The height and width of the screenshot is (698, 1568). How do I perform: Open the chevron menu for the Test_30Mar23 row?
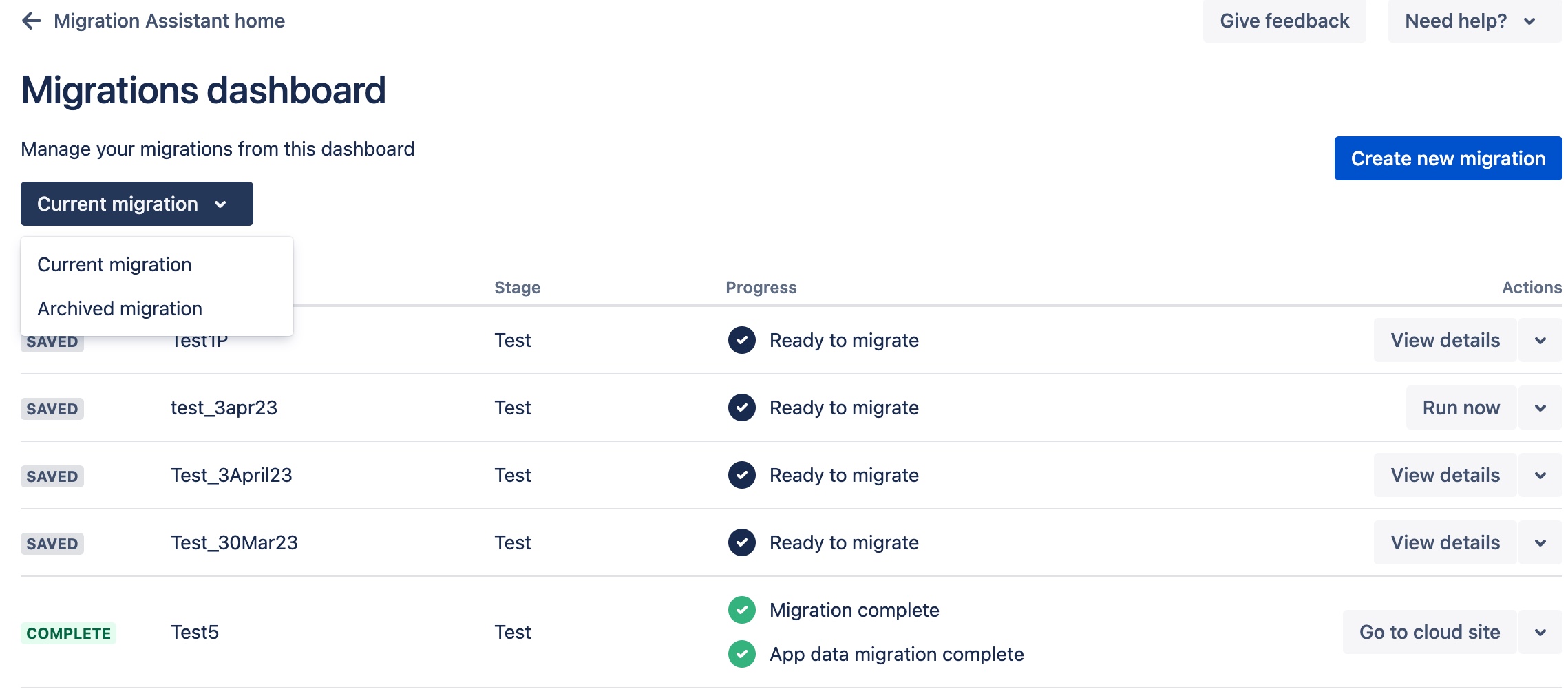[x=1540, y=543]
